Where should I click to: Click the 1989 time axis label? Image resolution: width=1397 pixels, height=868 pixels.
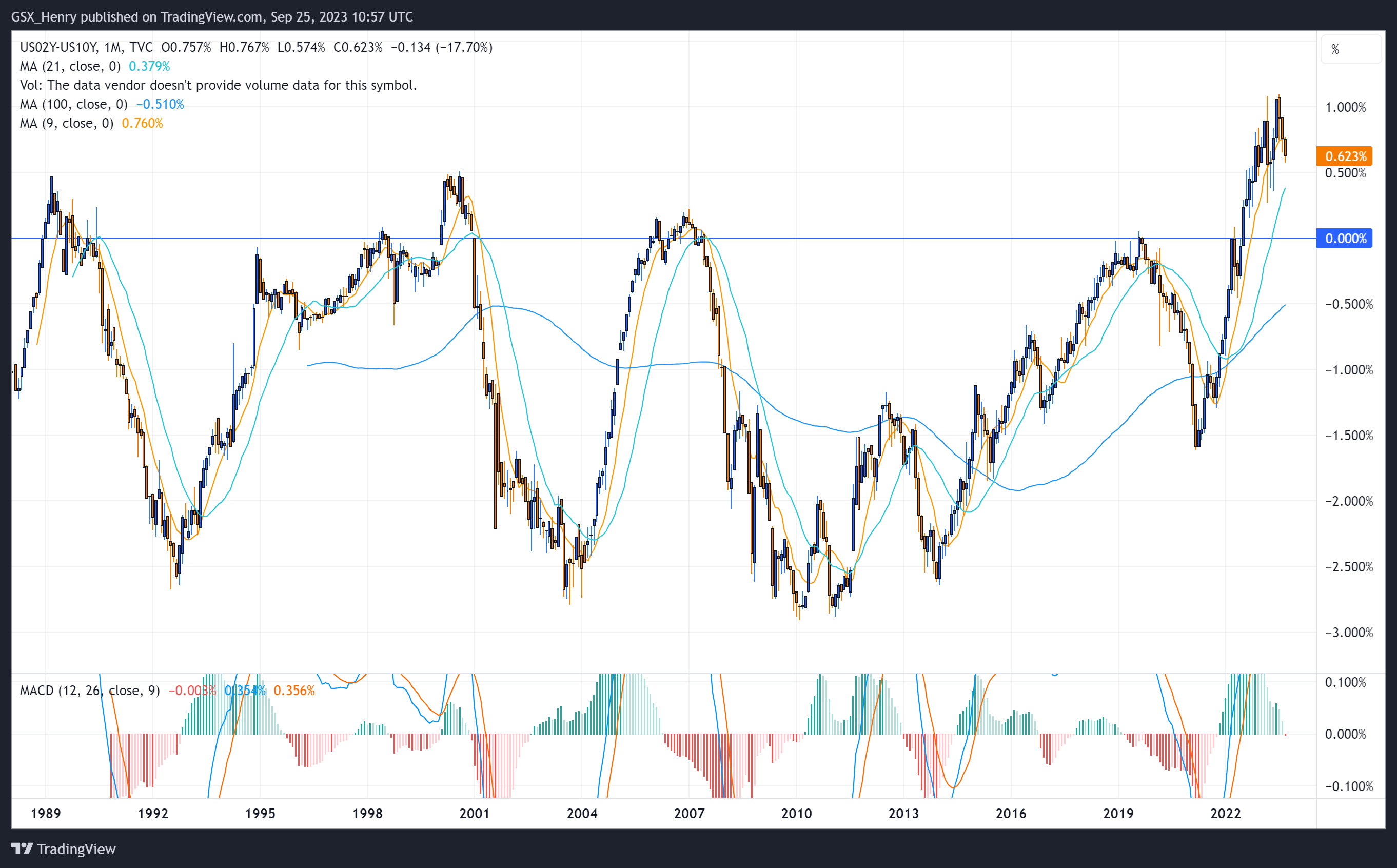(x=45, y=813)
